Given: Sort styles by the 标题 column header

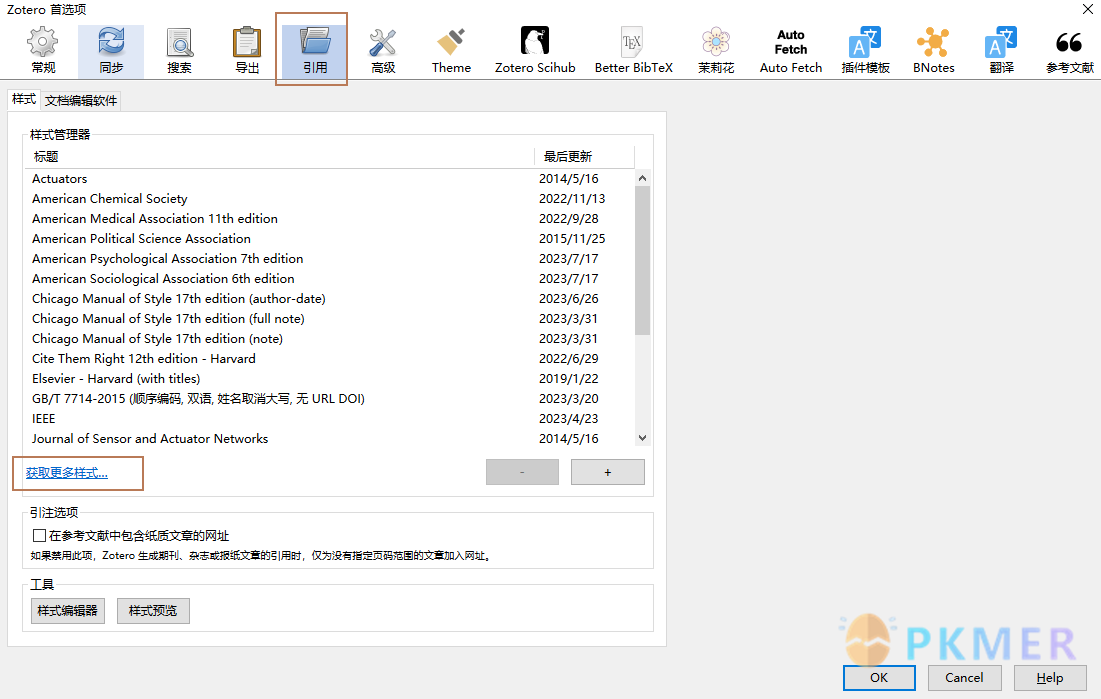Looking at the screenshot, I should 279,157.
